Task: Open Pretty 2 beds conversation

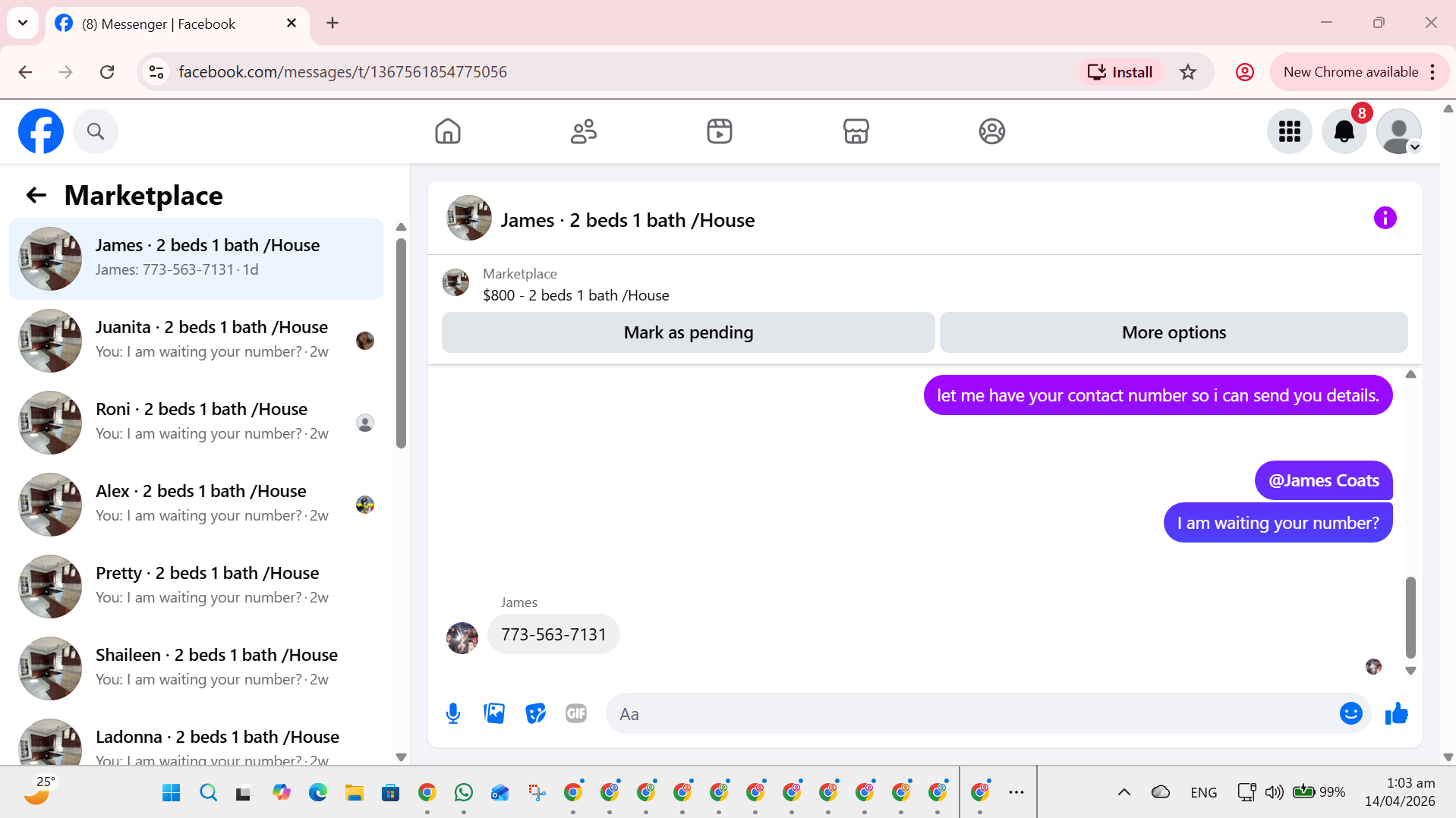Action: (196, 586)
